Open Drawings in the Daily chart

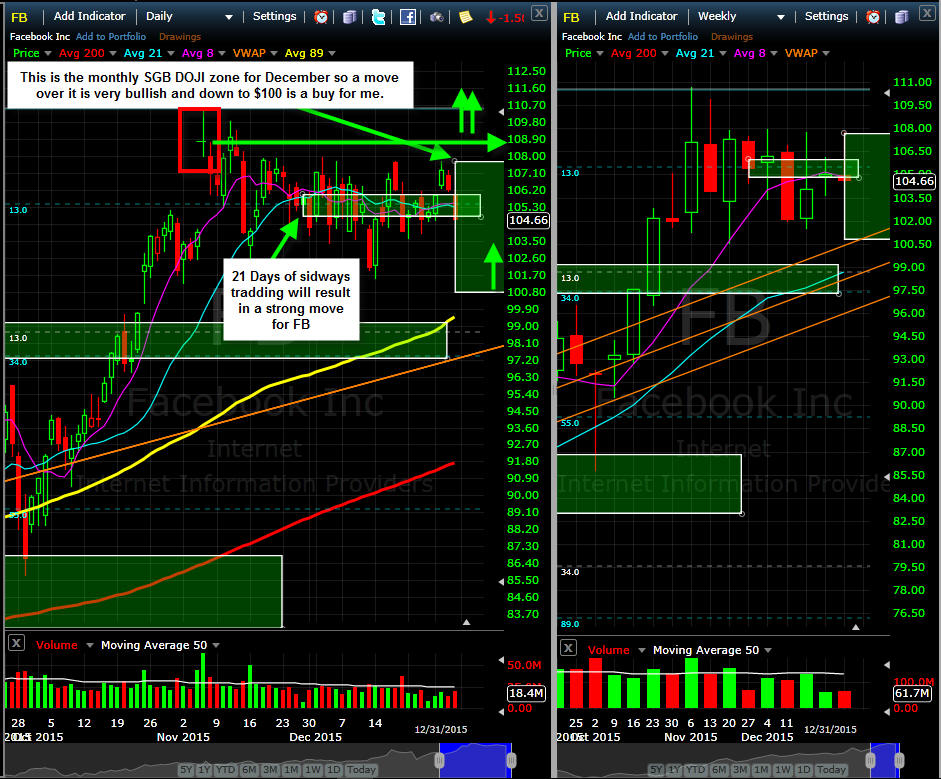click(x=180, y=37)
